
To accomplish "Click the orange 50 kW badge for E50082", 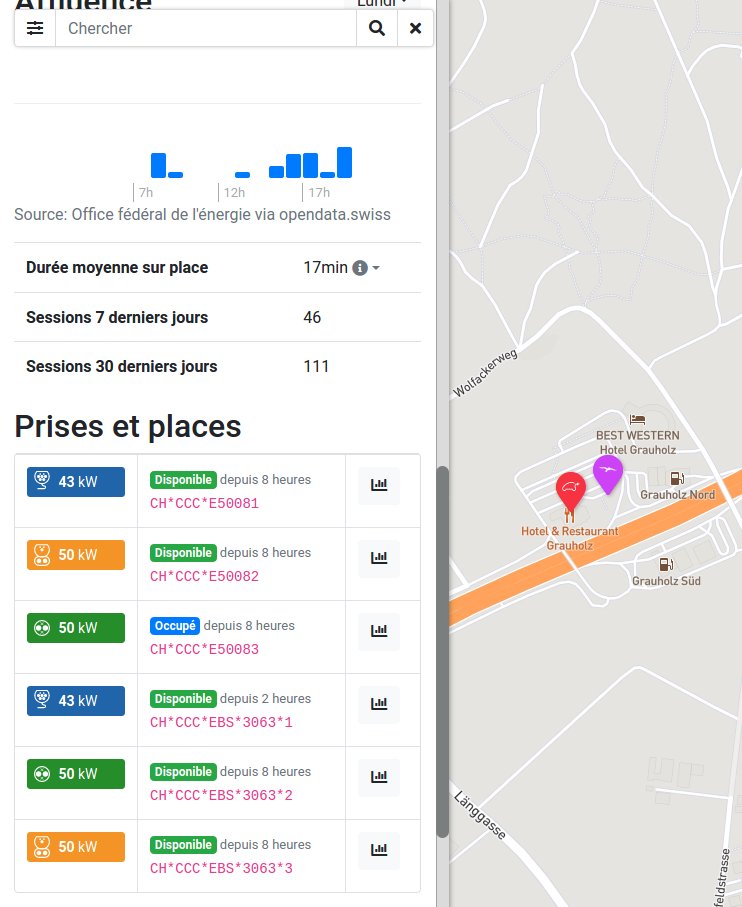I will pos(76,555).
